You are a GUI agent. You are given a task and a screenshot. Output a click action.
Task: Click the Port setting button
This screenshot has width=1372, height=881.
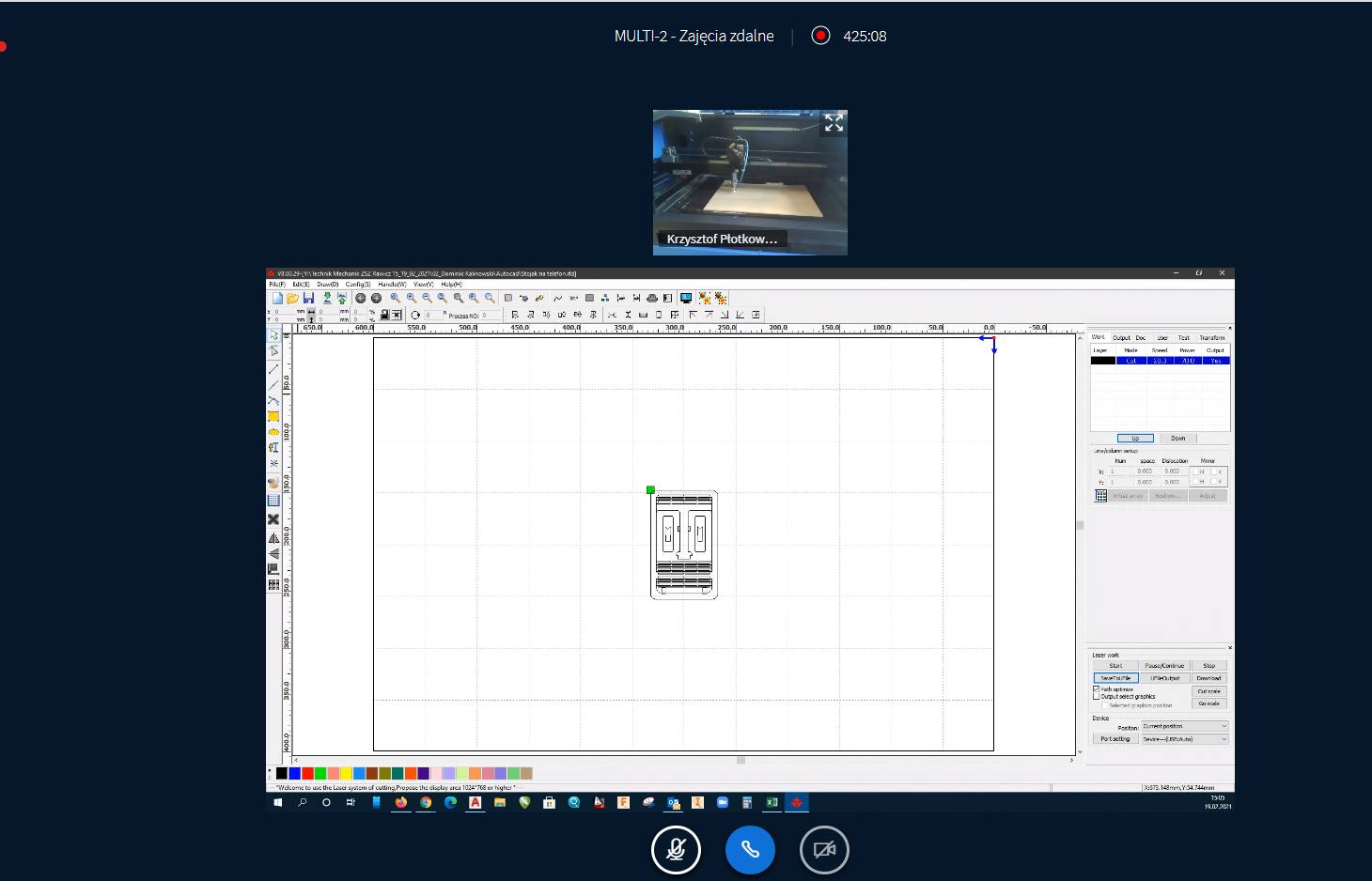[1115, 739]
